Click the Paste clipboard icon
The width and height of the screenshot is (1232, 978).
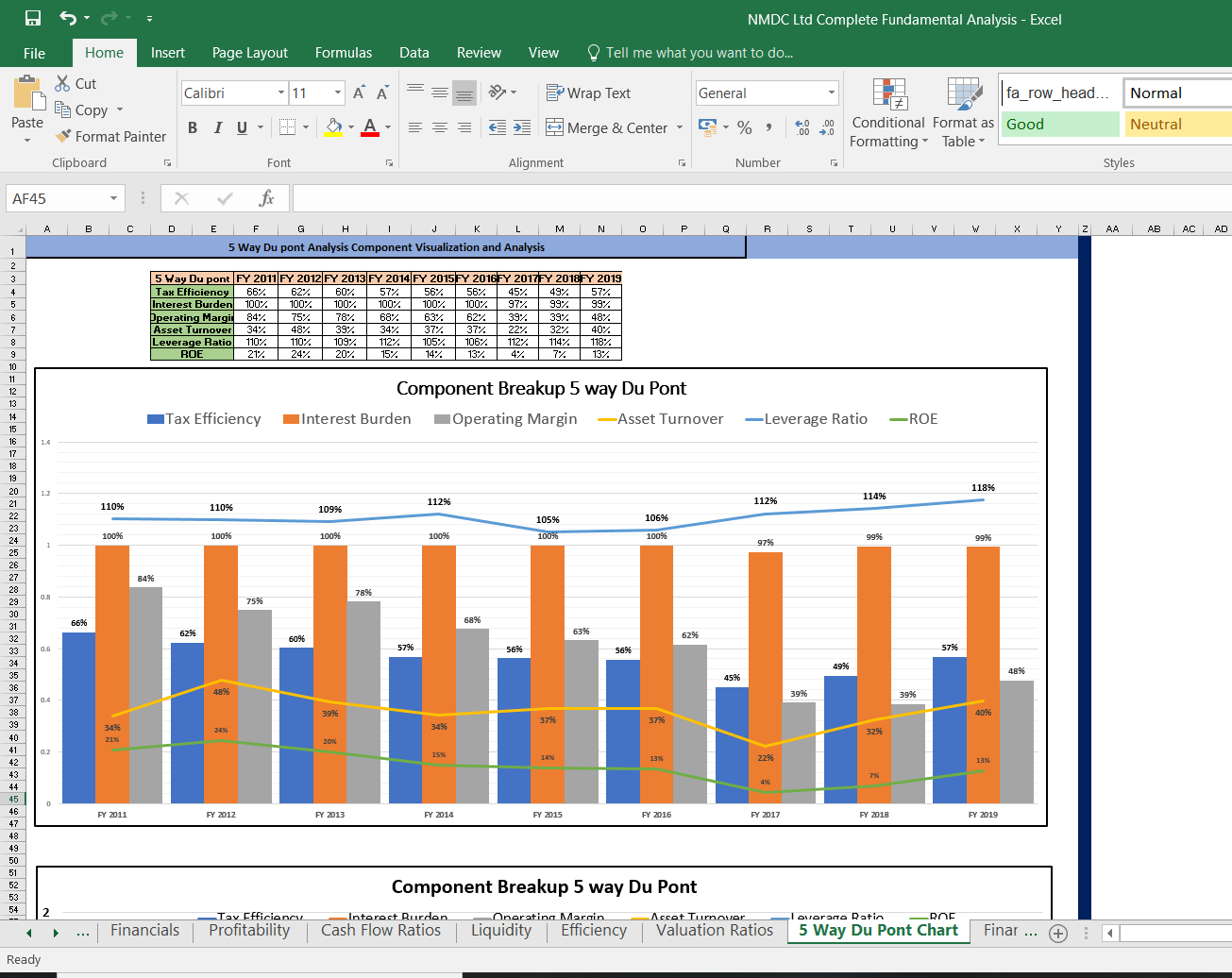click(28, 94)
